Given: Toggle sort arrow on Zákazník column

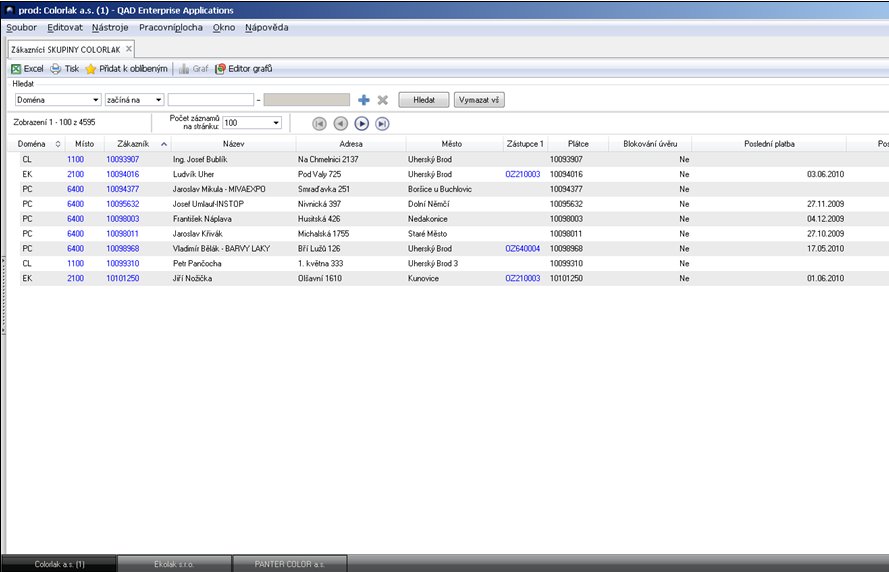Looking at the screenshot, I should (164, 144).
